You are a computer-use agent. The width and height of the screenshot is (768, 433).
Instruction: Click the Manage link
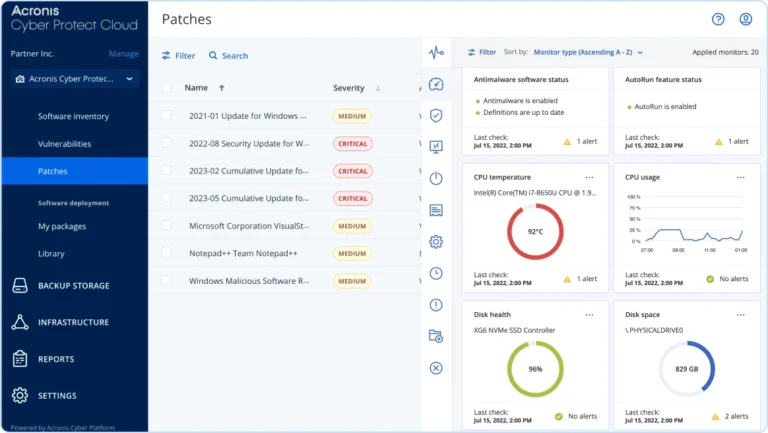[123, 53]
